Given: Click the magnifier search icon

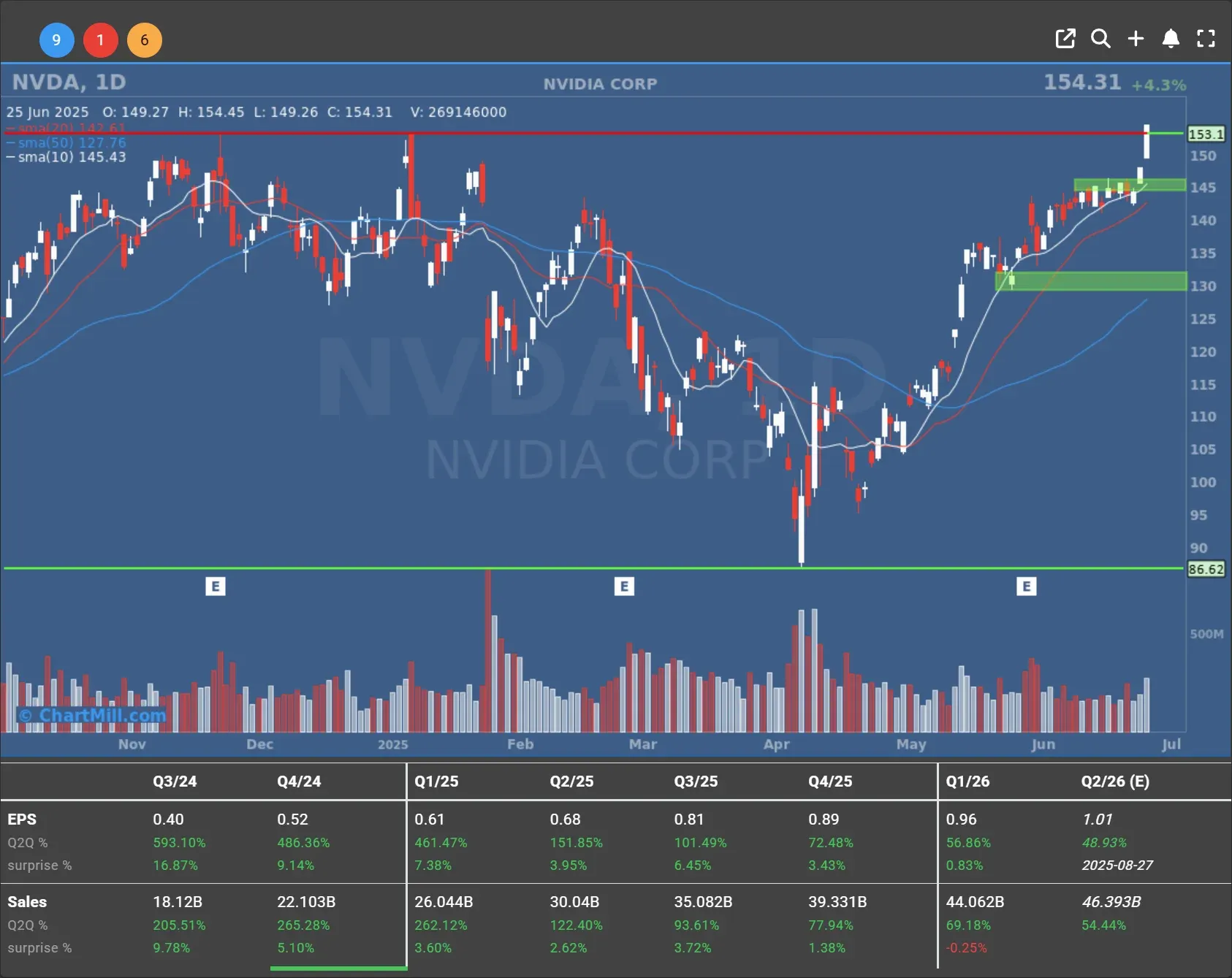Looking at the screenshot, I should click(1100, 39).
